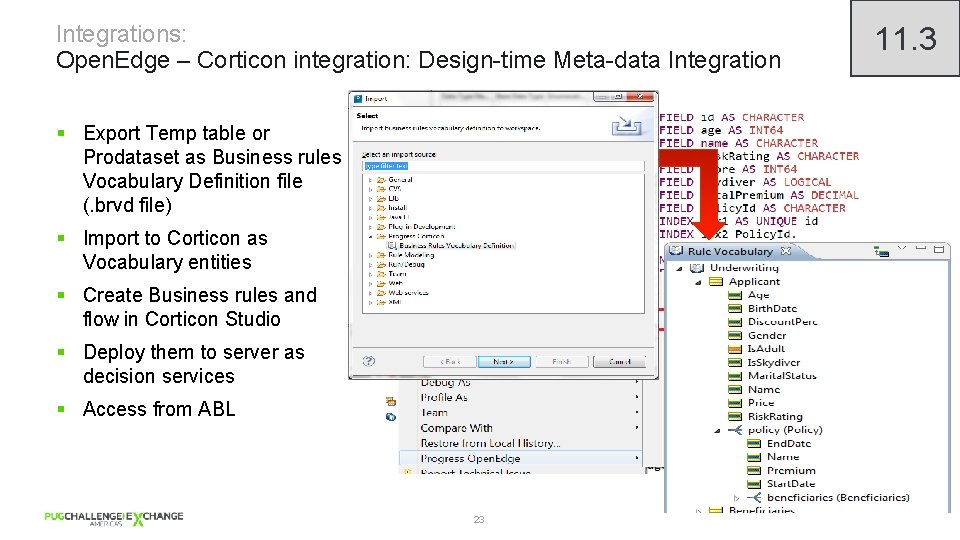Close the Rule Vocabulary tab with its X
This screenshot has width=960, height=540.
tap(786, 250)
